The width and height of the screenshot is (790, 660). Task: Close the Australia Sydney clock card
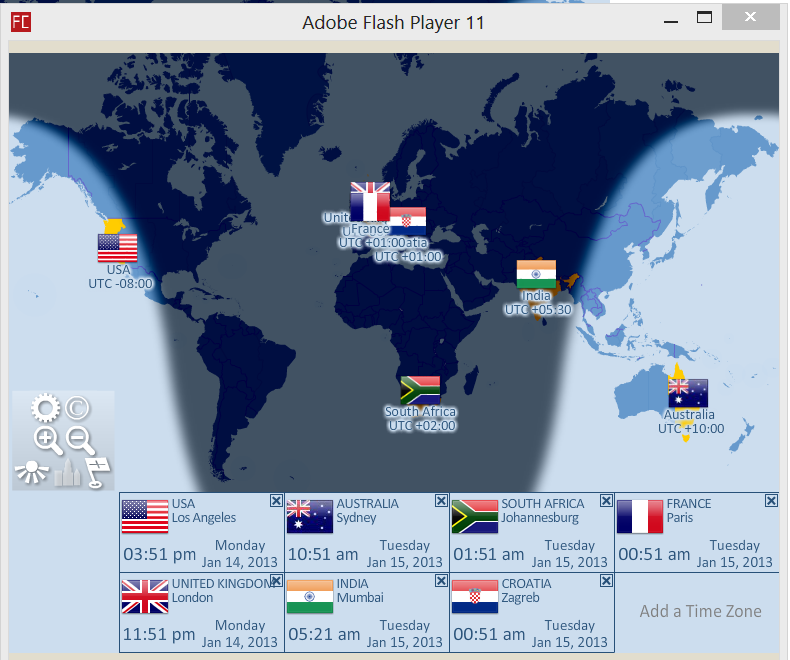(x=441, y=501)
